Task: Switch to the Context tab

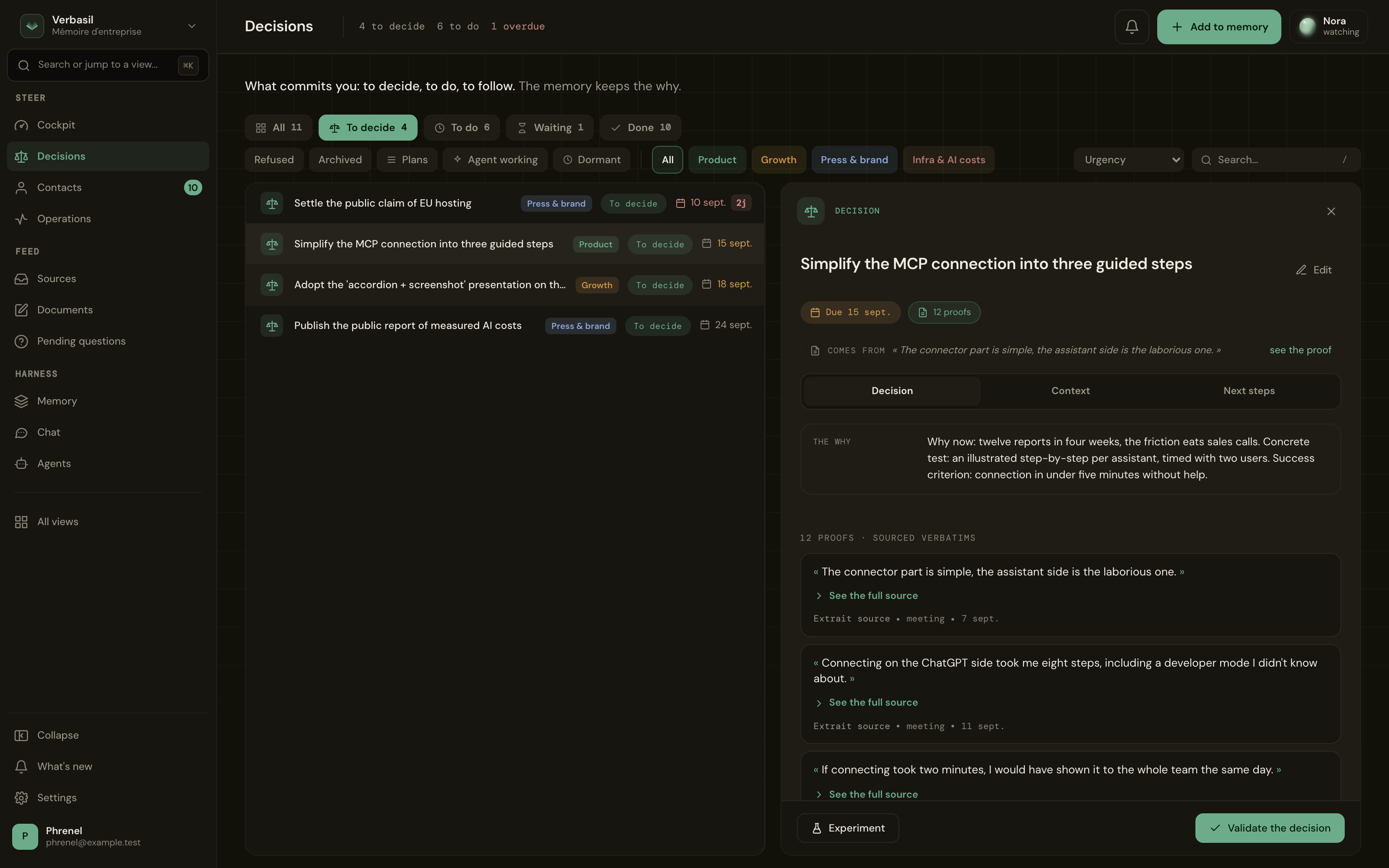Action: (x=1070, y=391)
